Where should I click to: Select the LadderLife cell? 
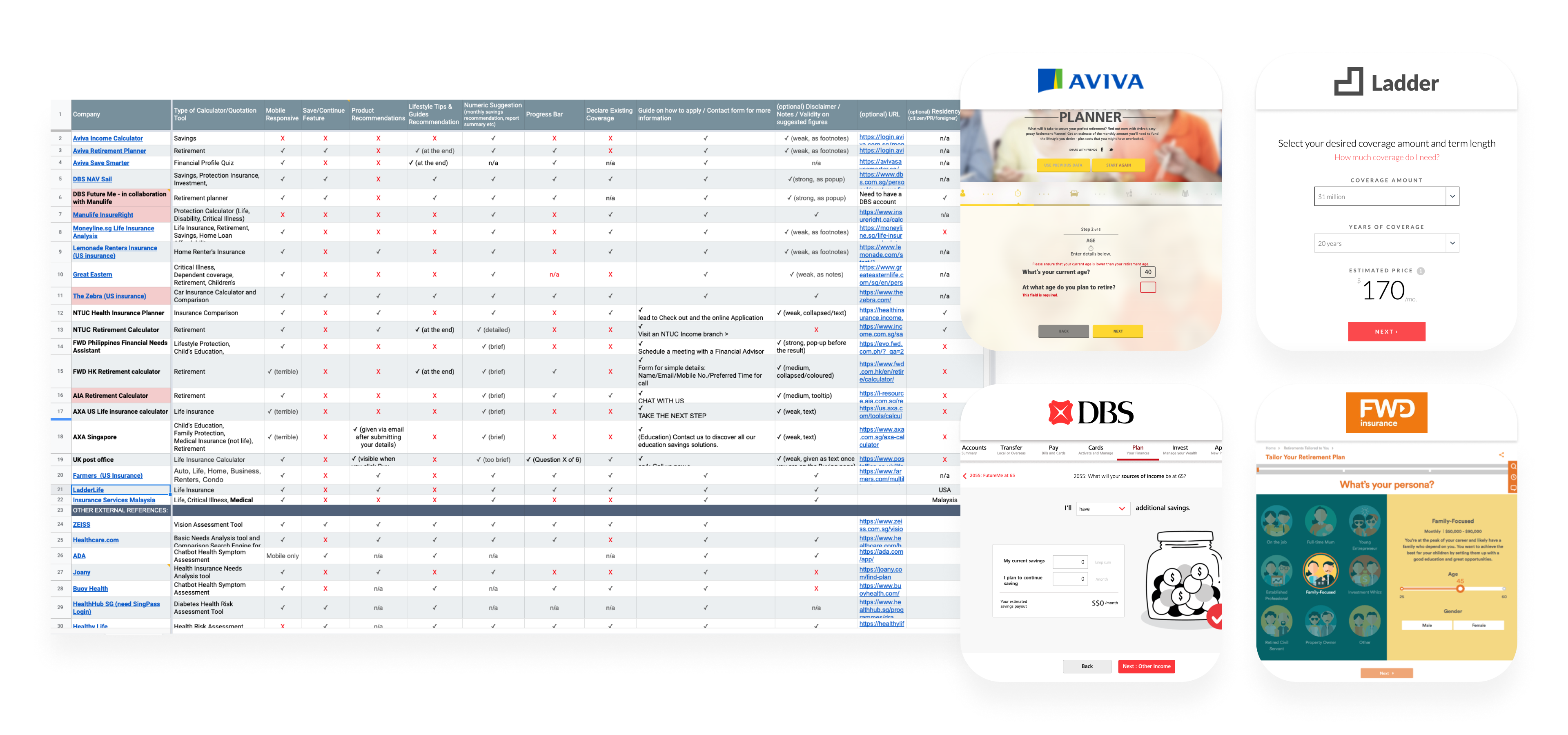click(x=120, y=490)
